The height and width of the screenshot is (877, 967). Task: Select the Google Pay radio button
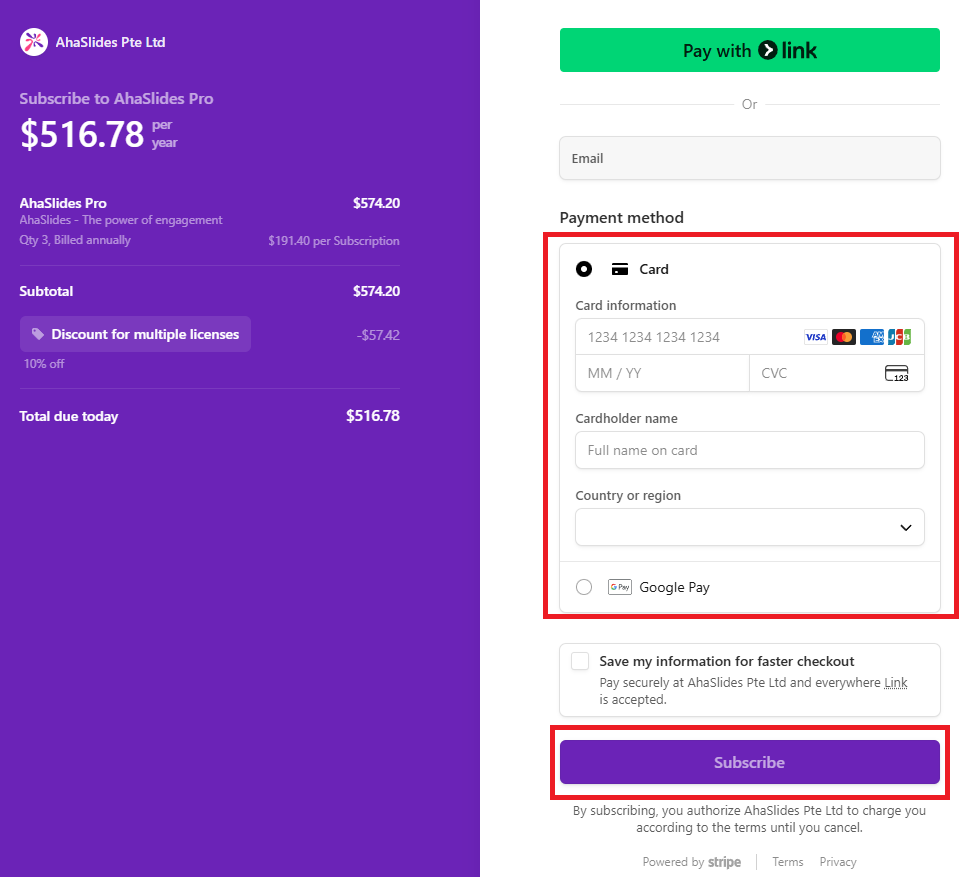[x=584, y=587]
